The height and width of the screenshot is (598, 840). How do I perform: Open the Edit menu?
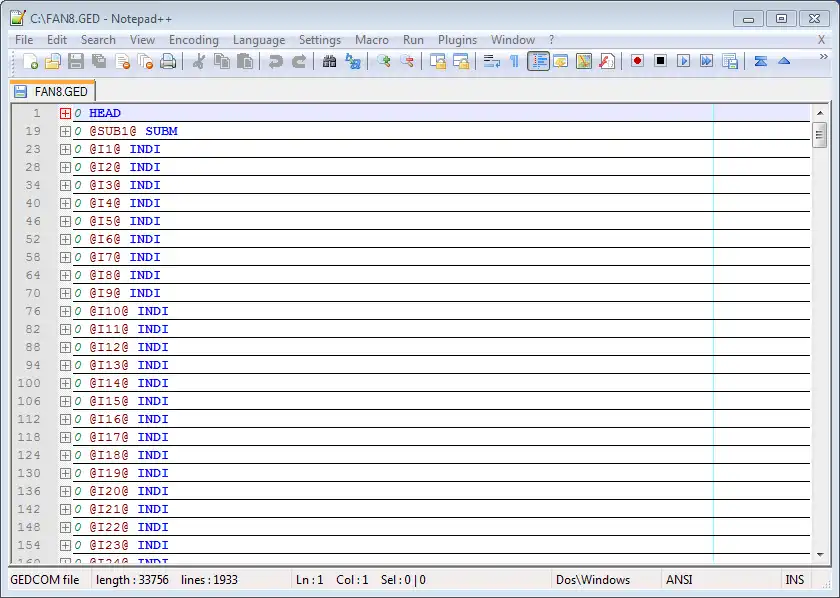[x=57, y=40]
